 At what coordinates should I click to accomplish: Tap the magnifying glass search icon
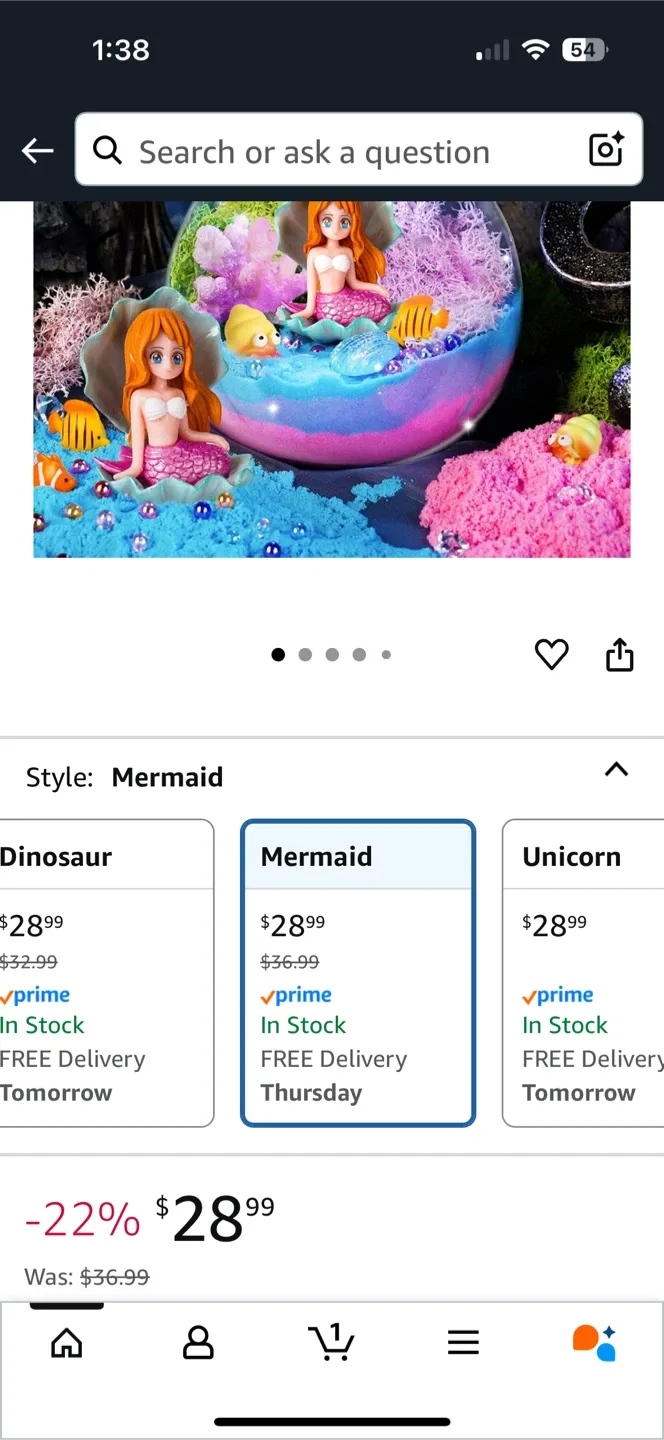point(107,150)
